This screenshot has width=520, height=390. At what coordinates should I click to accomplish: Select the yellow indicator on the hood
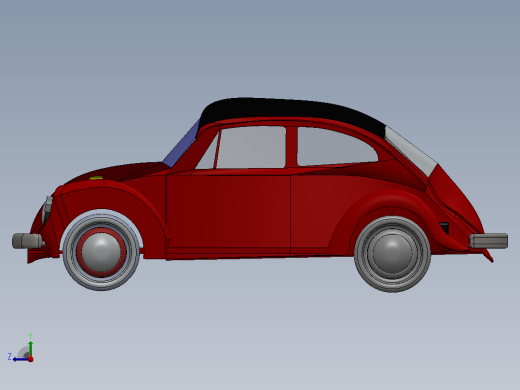(96, 178)
